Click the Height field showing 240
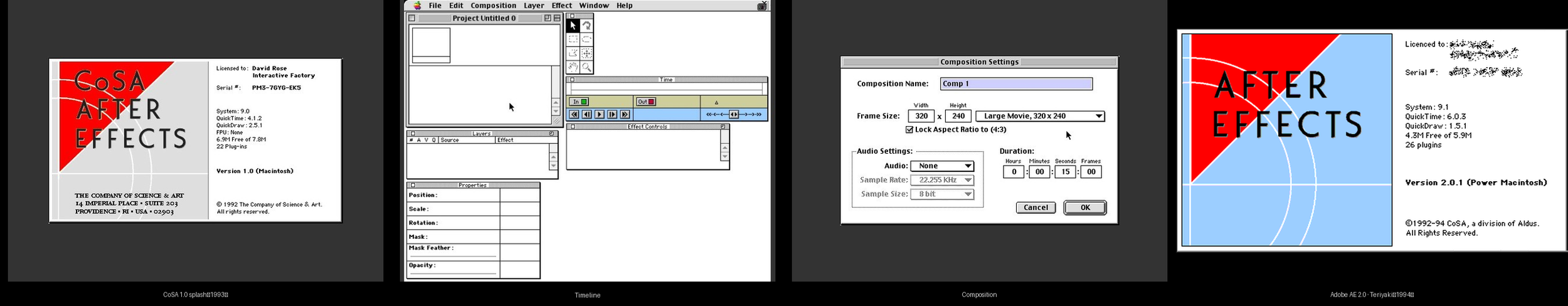 (x=958, y=116)
